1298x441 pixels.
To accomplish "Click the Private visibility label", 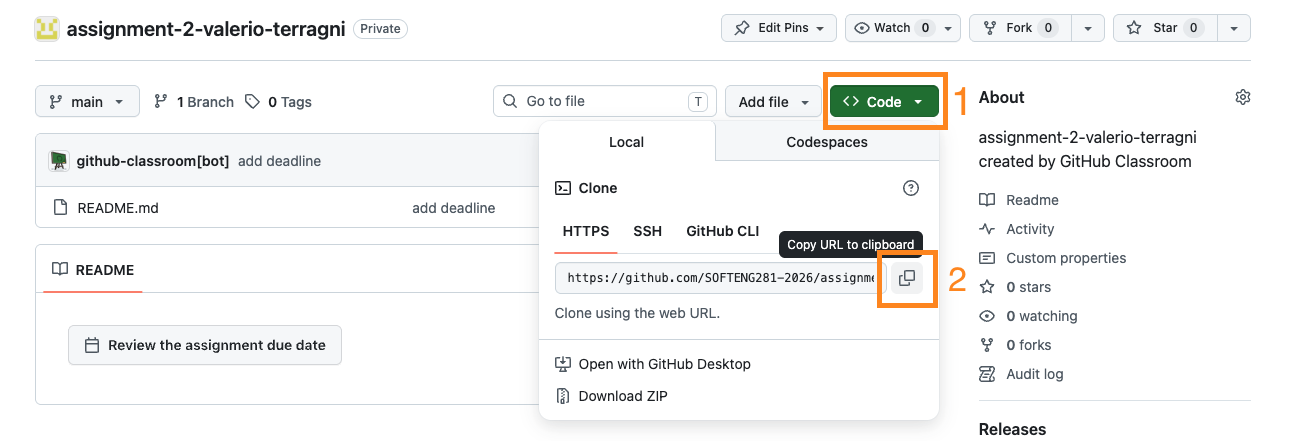I will [380, 29].
